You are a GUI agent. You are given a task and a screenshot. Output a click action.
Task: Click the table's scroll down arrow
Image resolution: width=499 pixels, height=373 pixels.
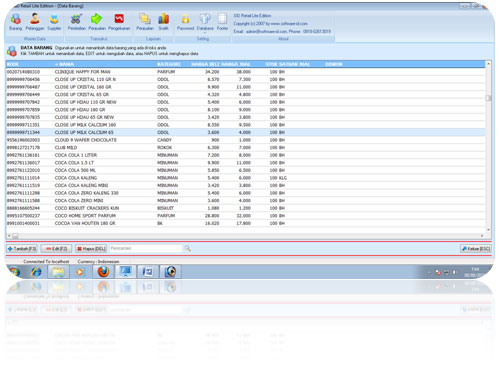488,230
